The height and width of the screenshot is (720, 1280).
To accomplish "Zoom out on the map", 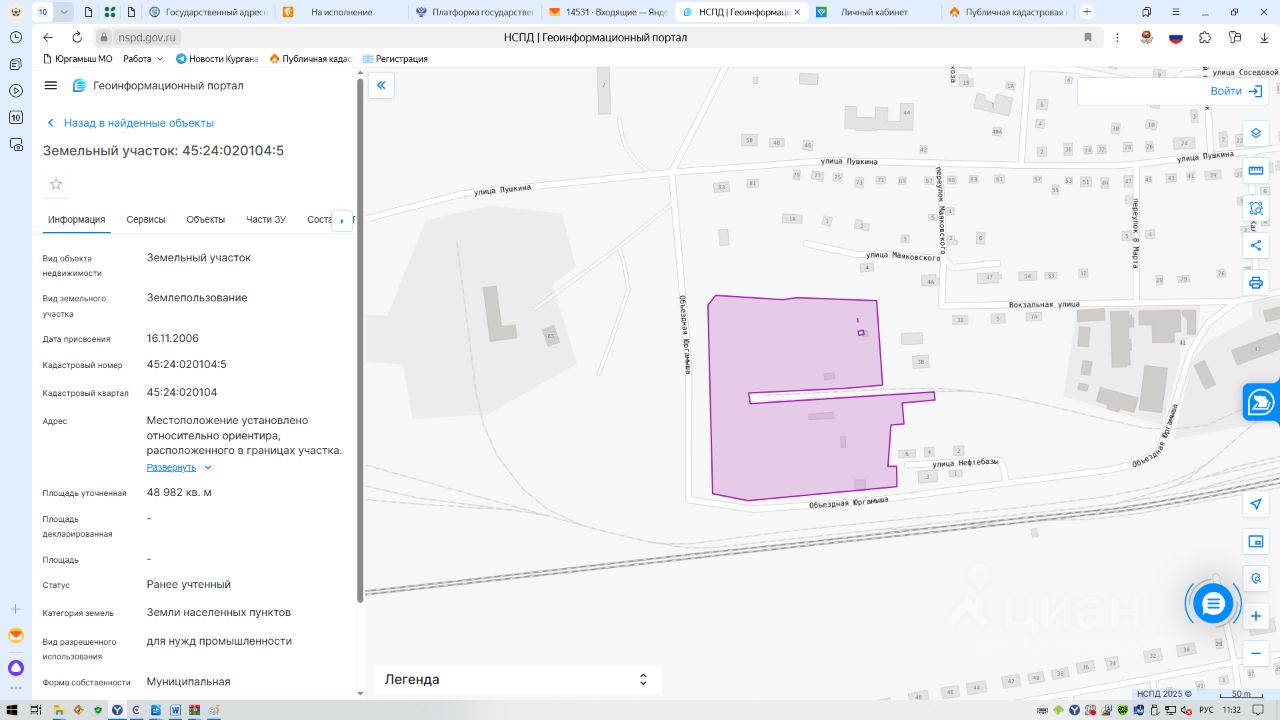I will click(1256, 654).
